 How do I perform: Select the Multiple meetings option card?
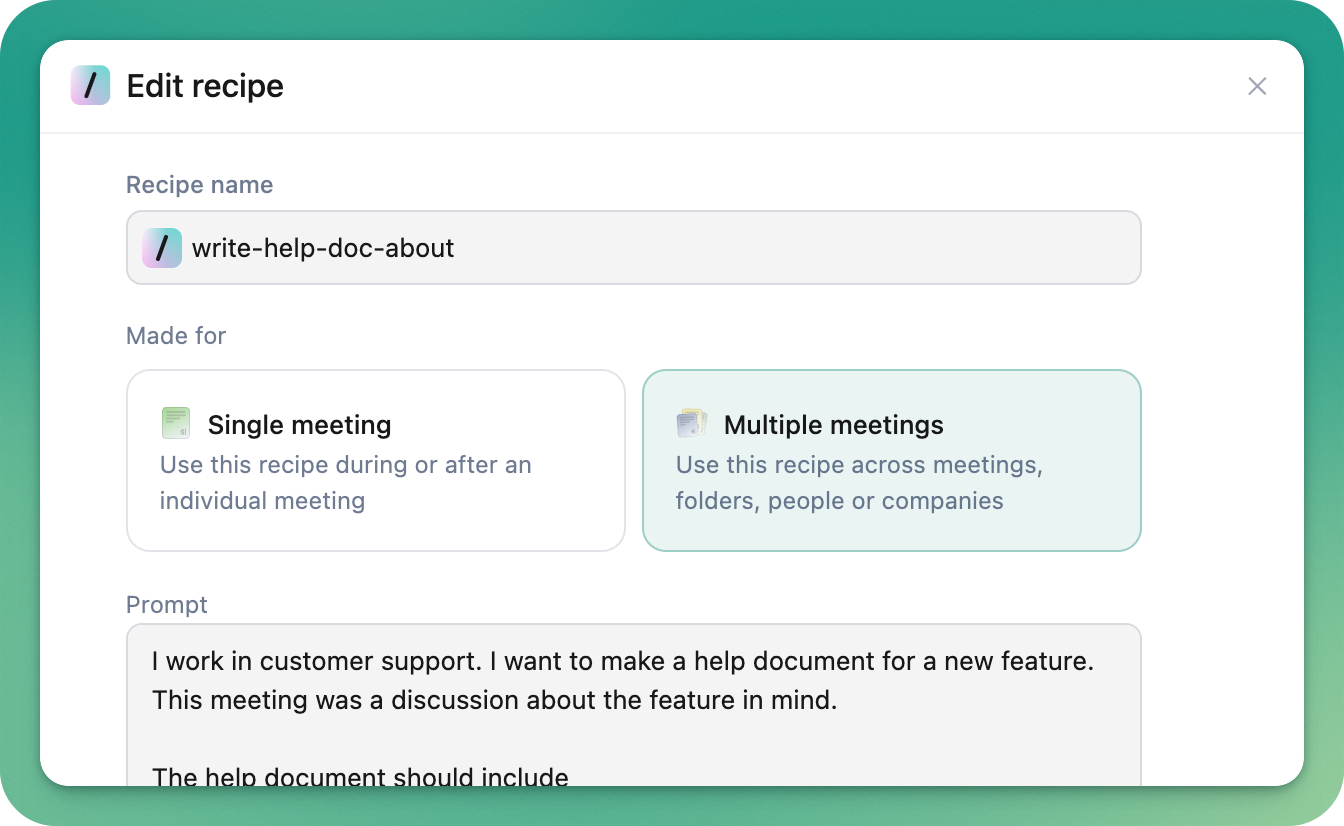[892, 461]
